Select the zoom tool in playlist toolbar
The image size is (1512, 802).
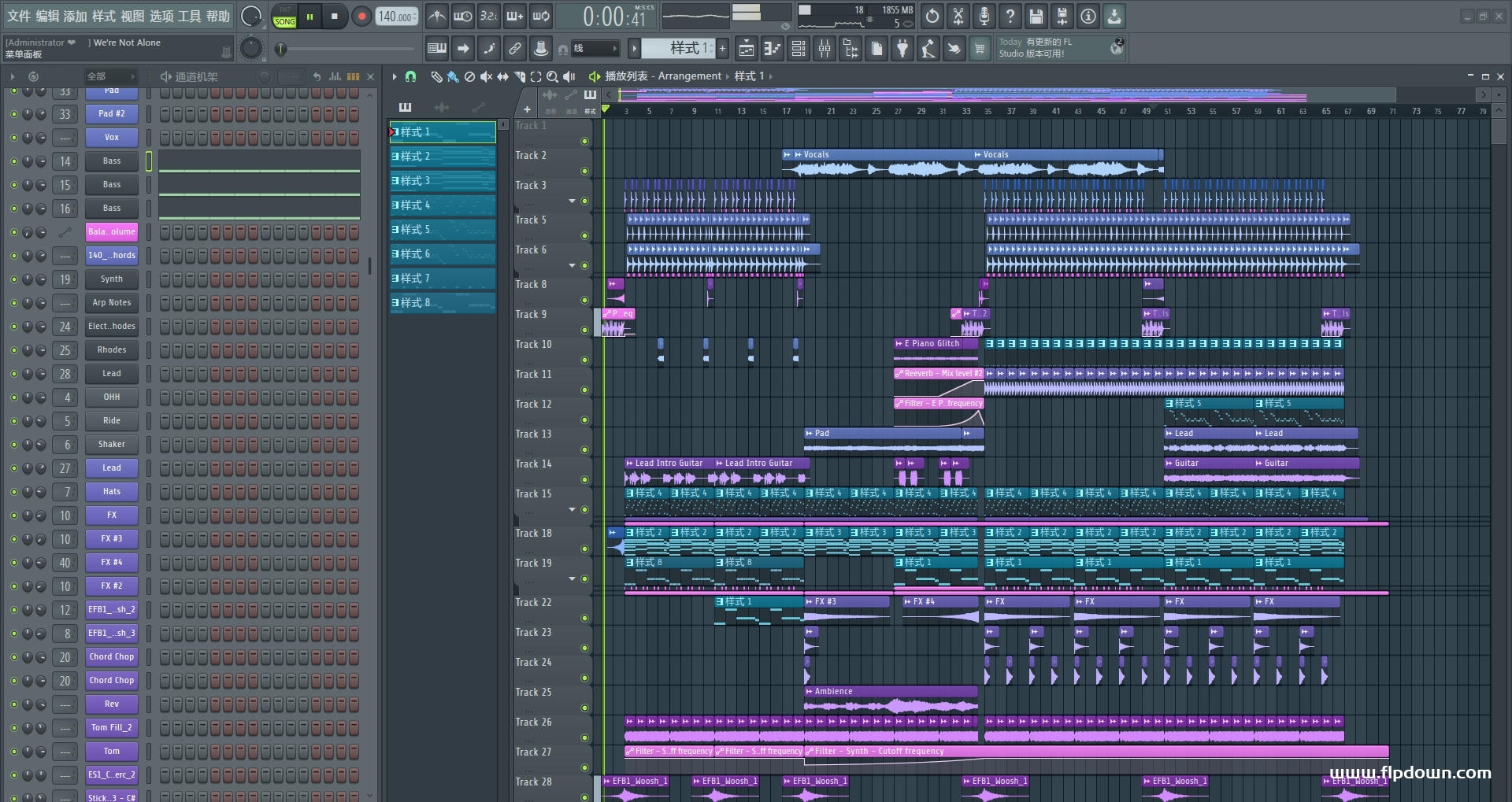tap(552, 76)
